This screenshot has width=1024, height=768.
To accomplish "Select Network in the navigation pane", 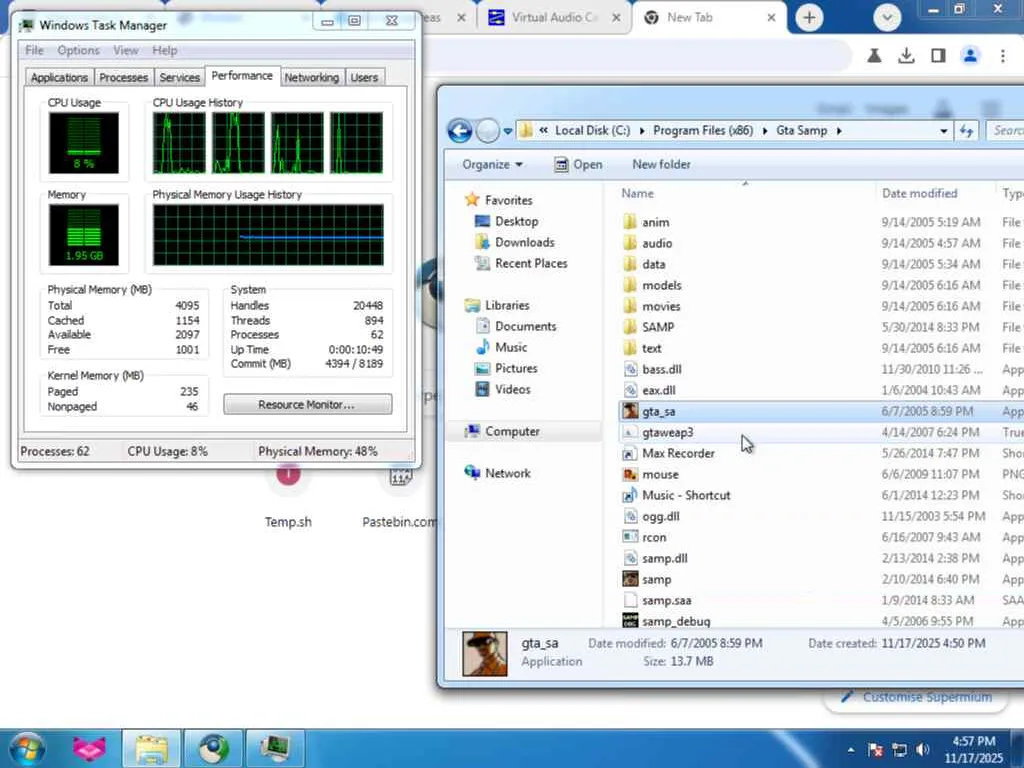I will tap(507, 473).
